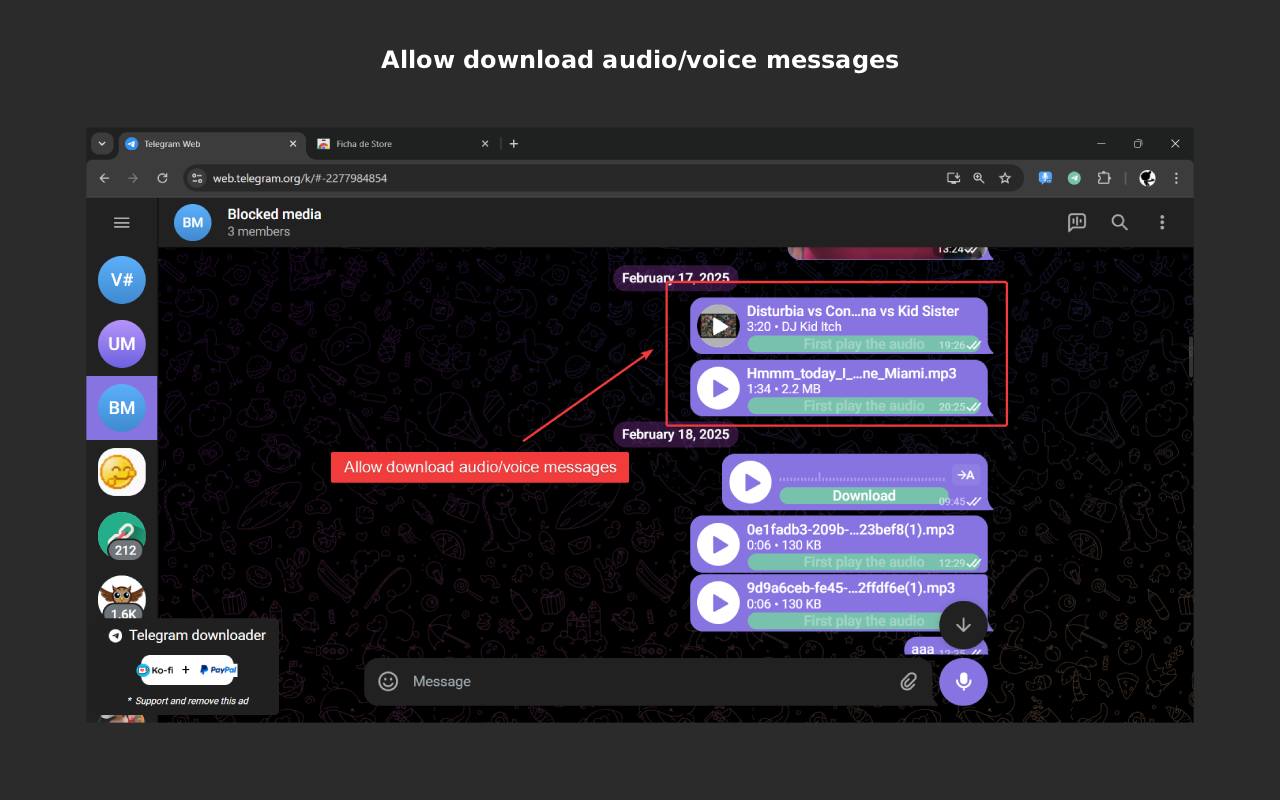Open the three-dot menu in the chat header
The height and width of the screenshot is (800, 1280).
pyautogui.click(x=1162, y=222)
